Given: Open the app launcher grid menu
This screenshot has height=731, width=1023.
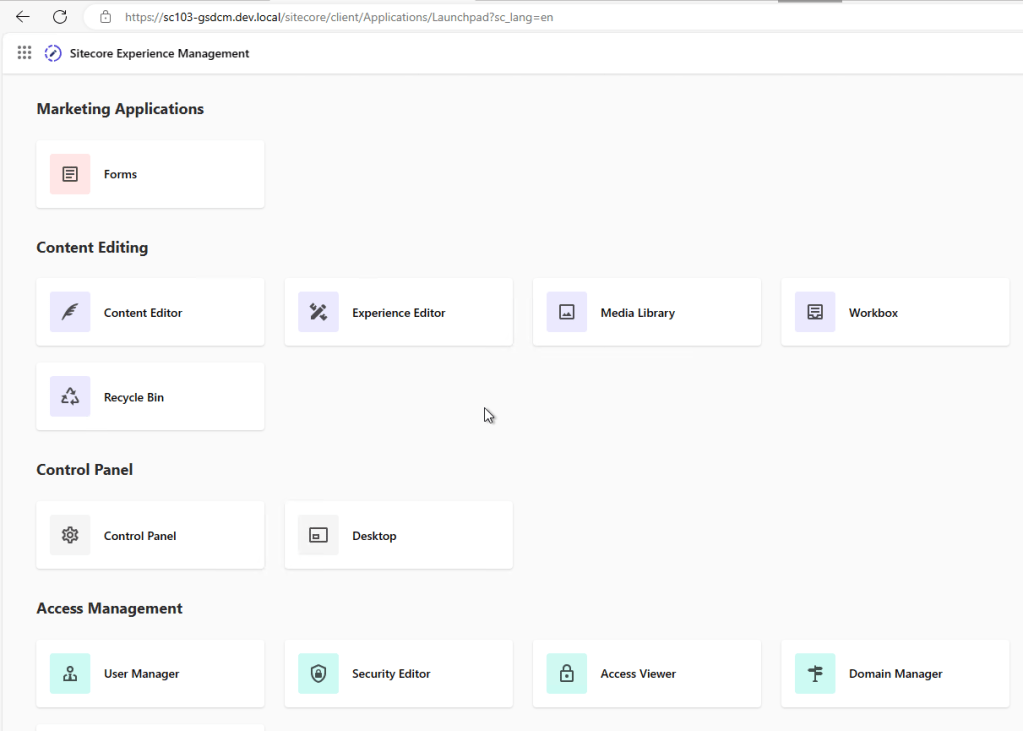Looking at the screenshot, I should click(x=25, y=53).
